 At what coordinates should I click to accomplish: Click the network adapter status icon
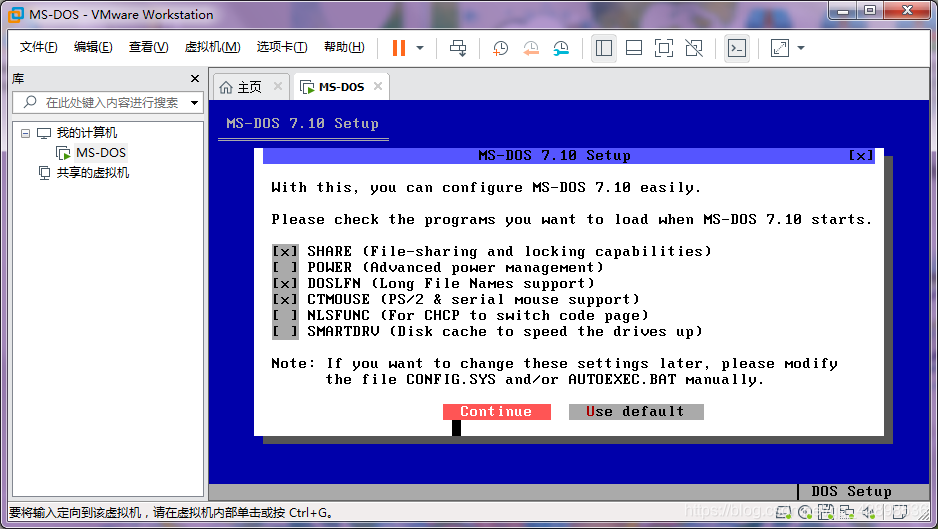click(847, 512)
